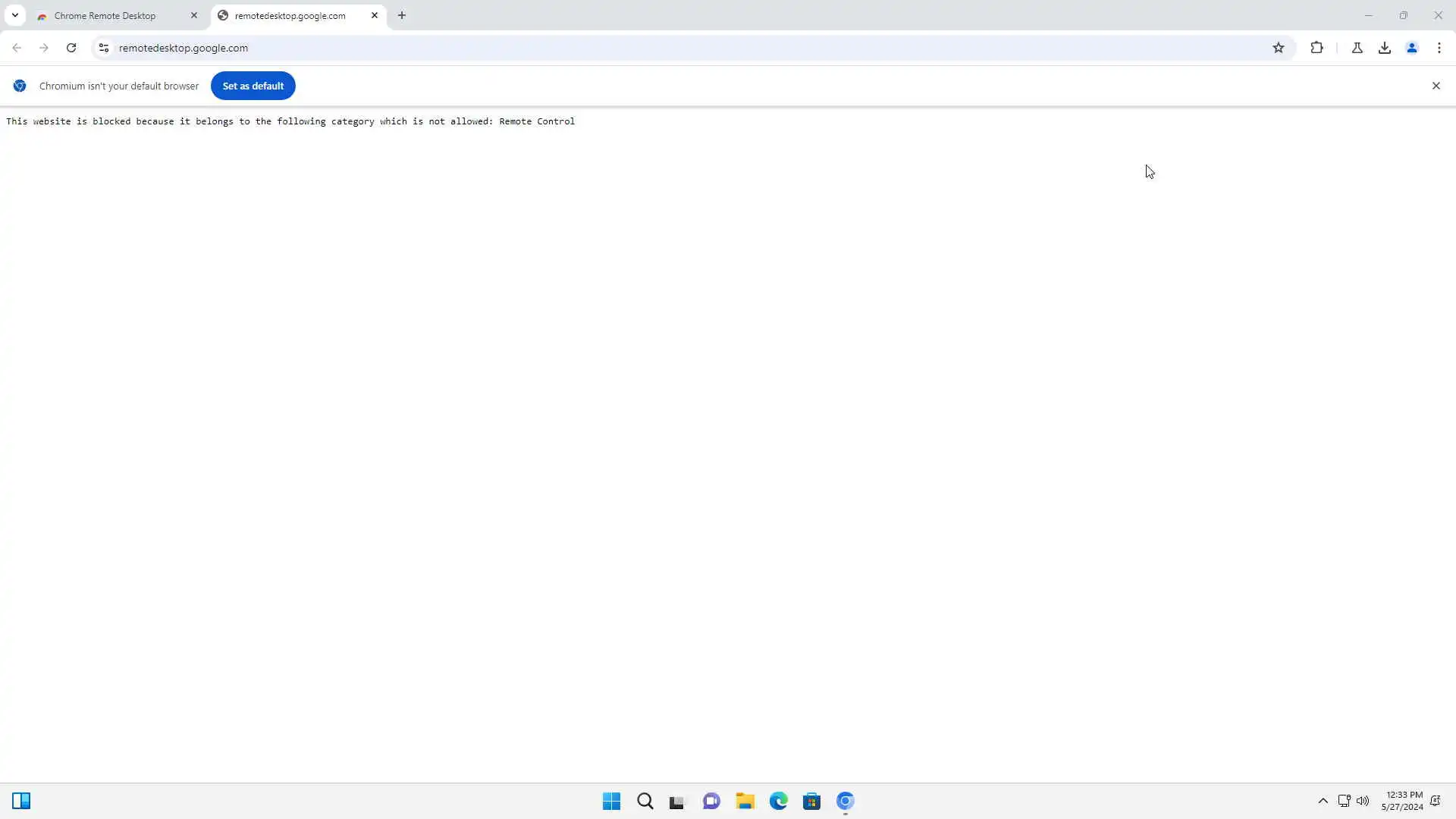Open the profile avatar icon

(x=1412, y=48)
